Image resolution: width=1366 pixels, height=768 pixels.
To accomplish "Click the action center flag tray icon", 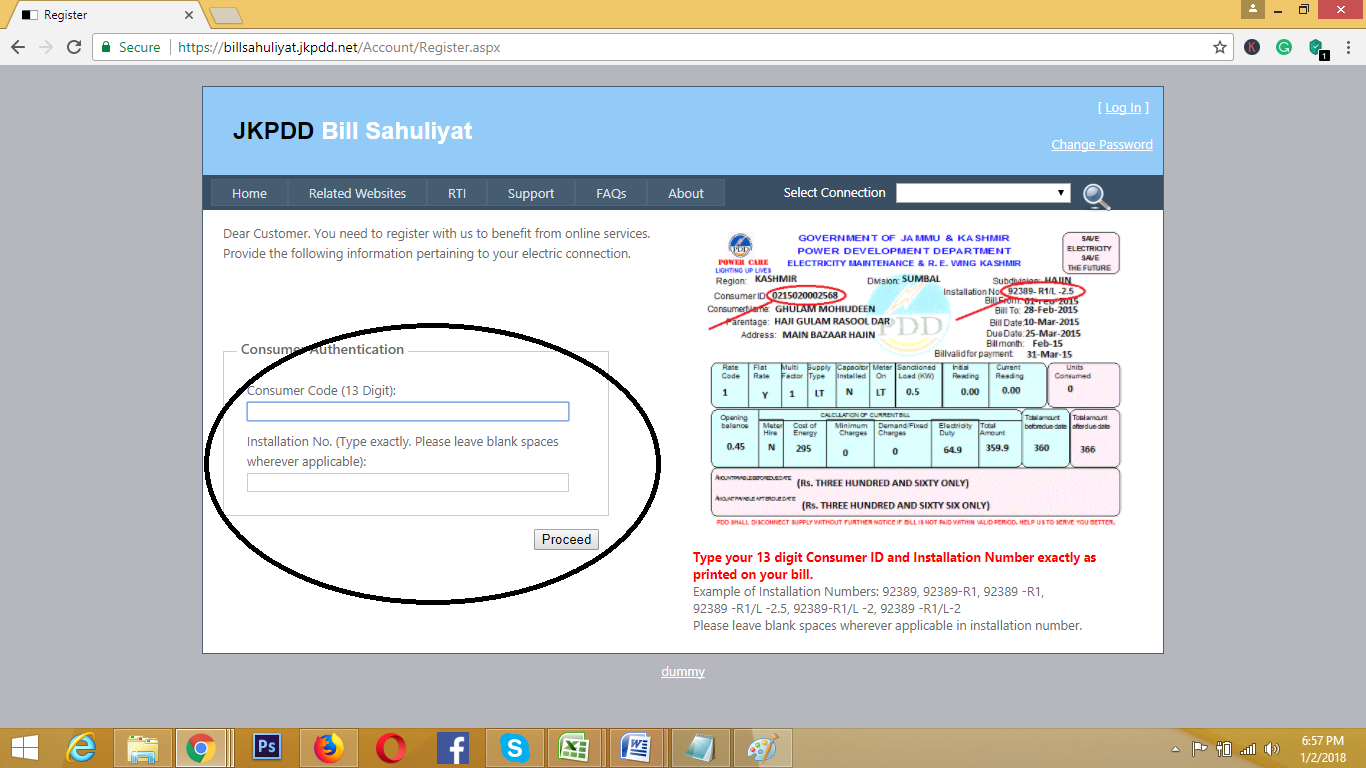I will (1199, 748).
